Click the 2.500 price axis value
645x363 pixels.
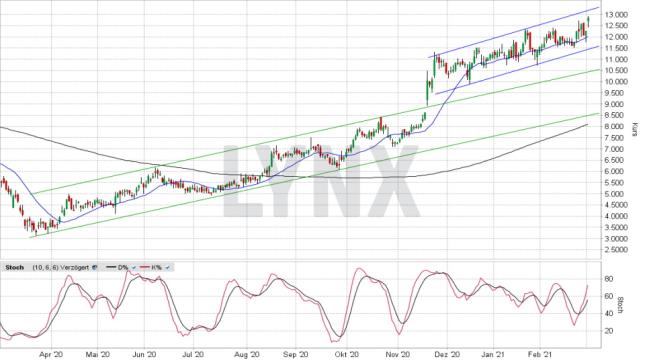pos(616,250)
